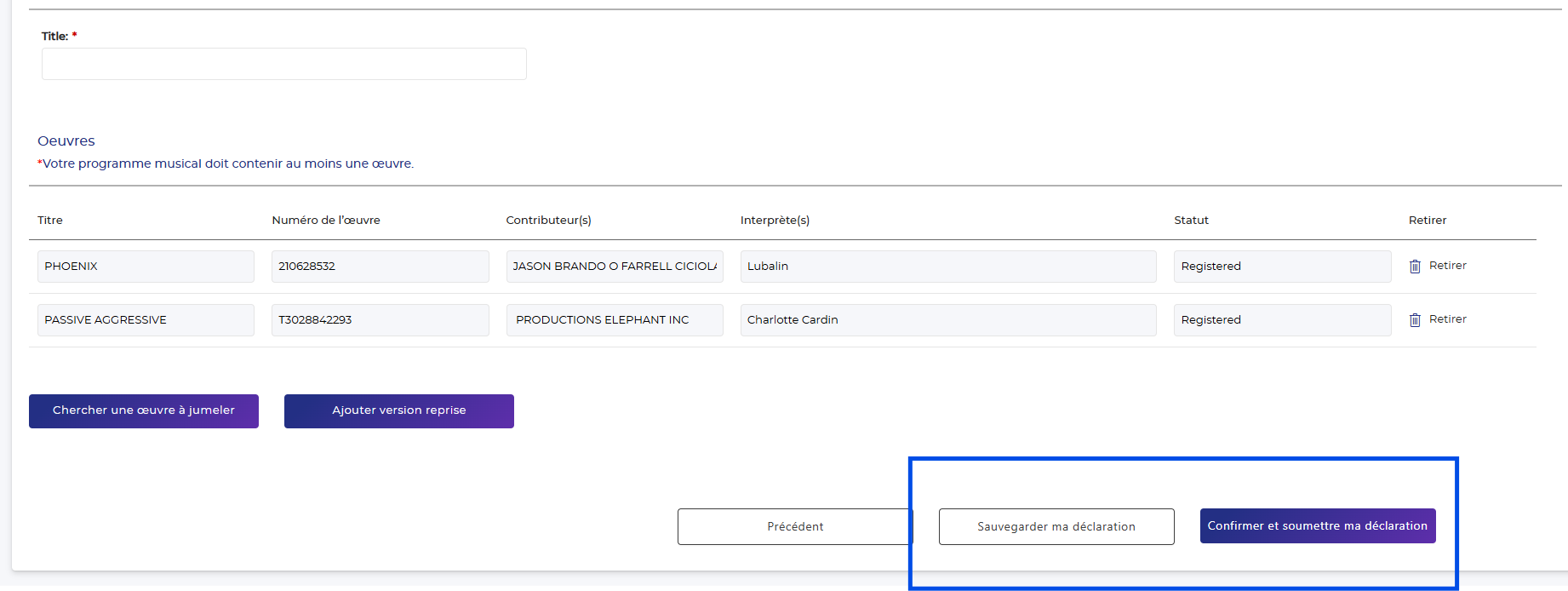The width and height of the screenshot is (1568, 591).
Task: Click the trash icon in the PHOENIX row
Action: 1415,267
